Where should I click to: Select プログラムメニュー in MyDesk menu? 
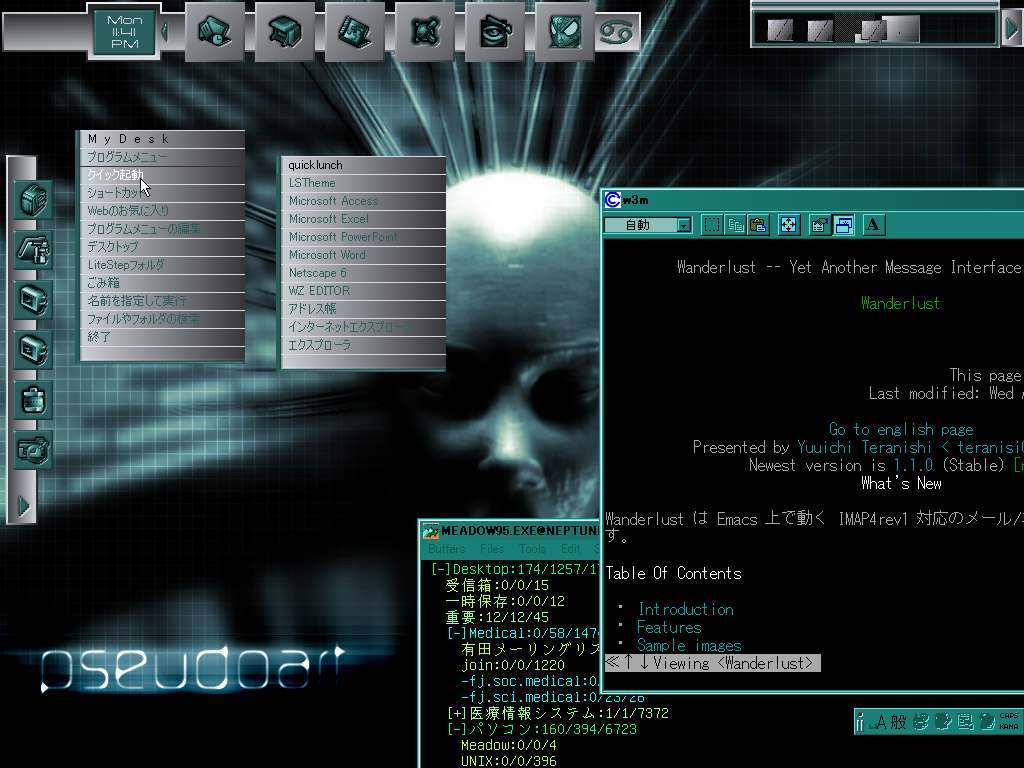162,157
